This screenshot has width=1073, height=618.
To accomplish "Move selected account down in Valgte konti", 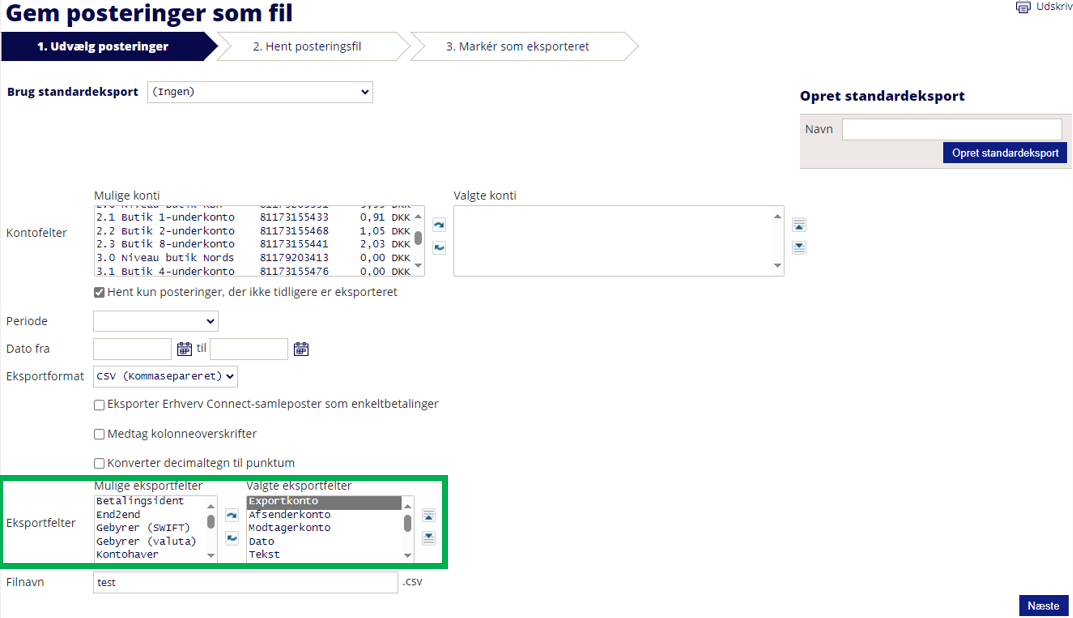I will (x=799, y=248).
